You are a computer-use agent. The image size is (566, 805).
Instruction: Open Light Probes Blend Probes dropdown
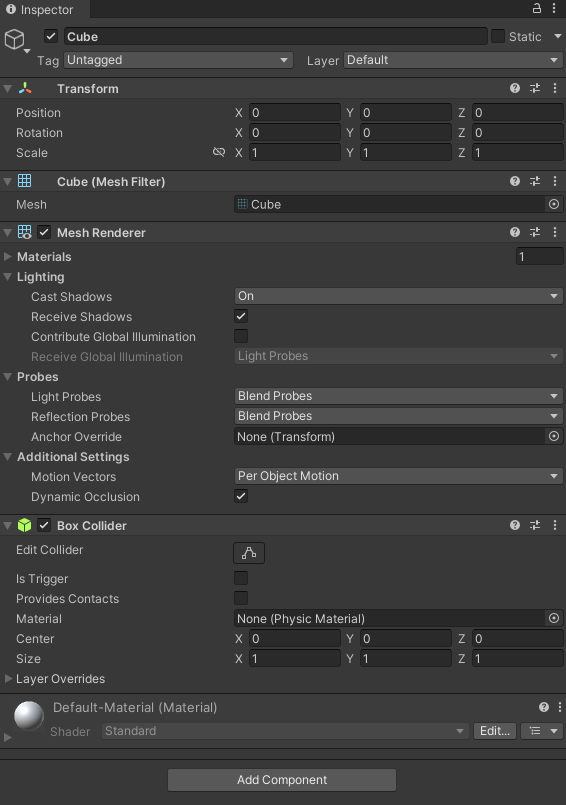click(x=399, y=396)
